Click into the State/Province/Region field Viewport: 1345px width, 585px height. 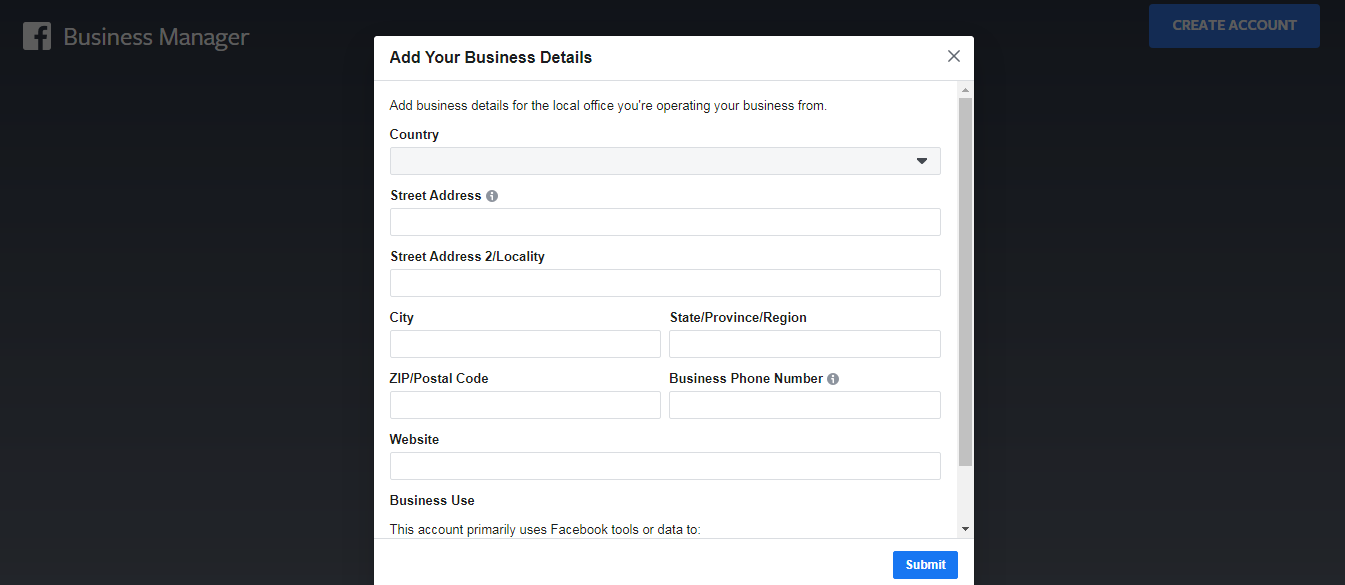805,344
